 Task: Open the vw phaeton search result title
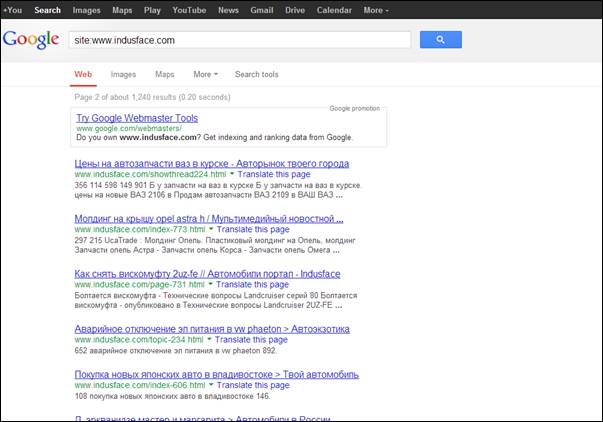click(x=212, y=328)
